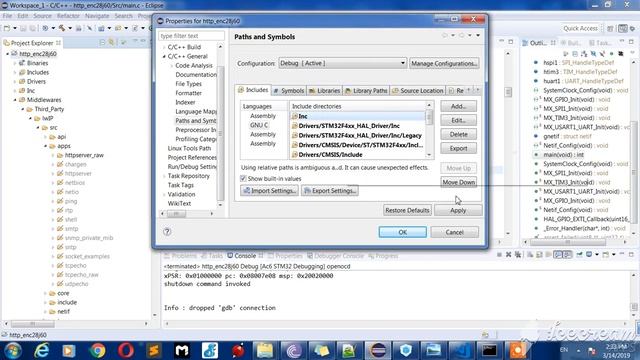Confirm the dialog with OK

[402, 232]
